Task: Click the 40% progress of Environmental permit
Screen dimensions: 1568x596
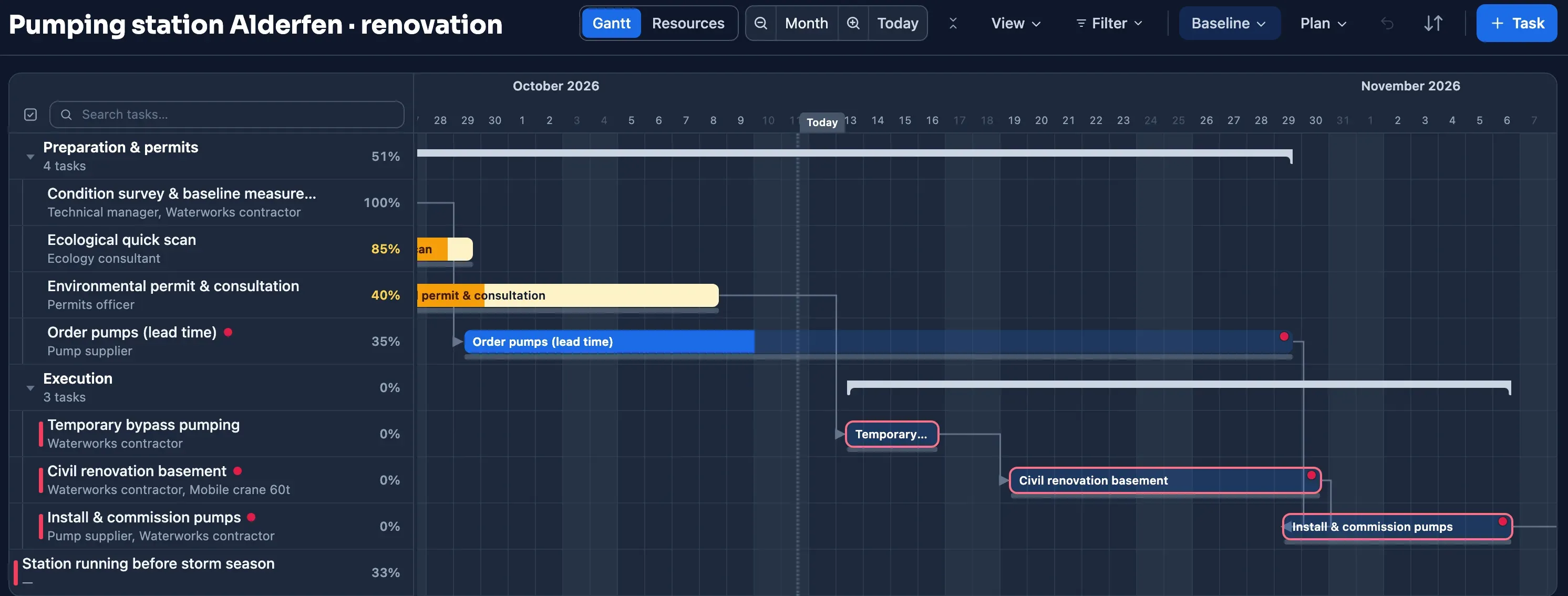Action: (385, 295)
